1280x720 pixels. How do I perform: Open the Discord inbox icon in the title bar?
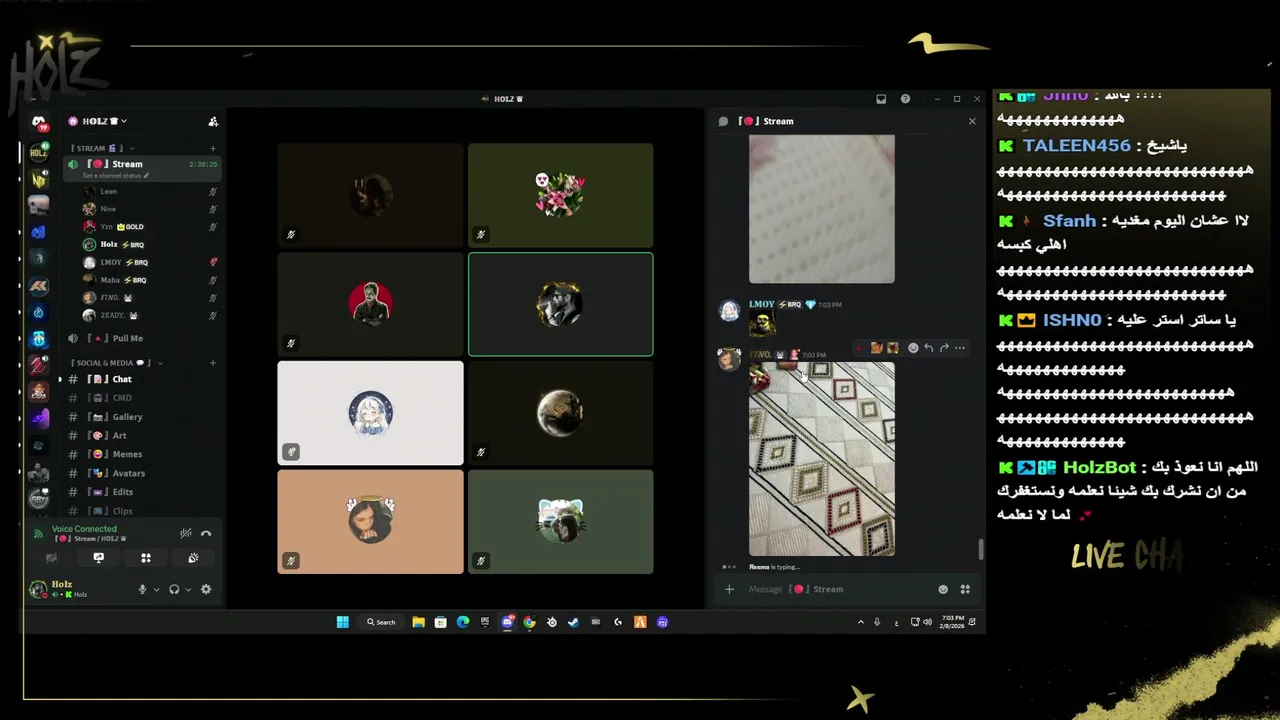click(x=881, y=99)
